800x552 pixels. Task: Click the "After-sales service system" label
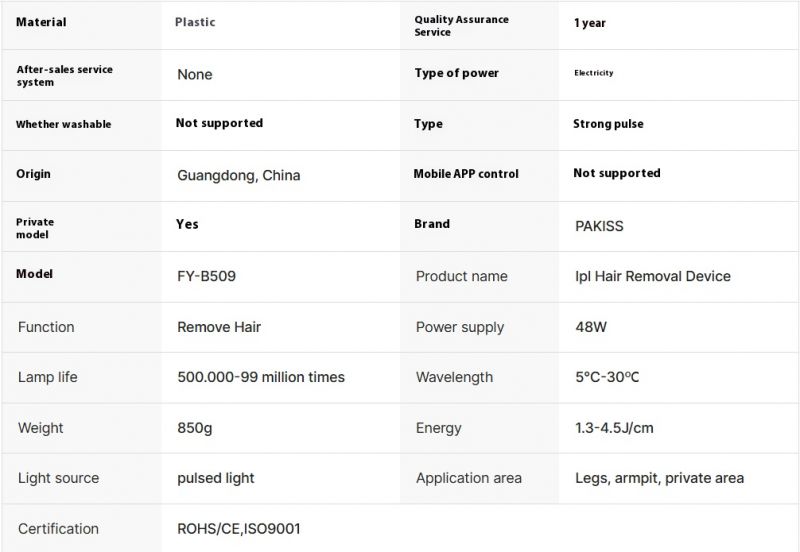click(64, 75)
